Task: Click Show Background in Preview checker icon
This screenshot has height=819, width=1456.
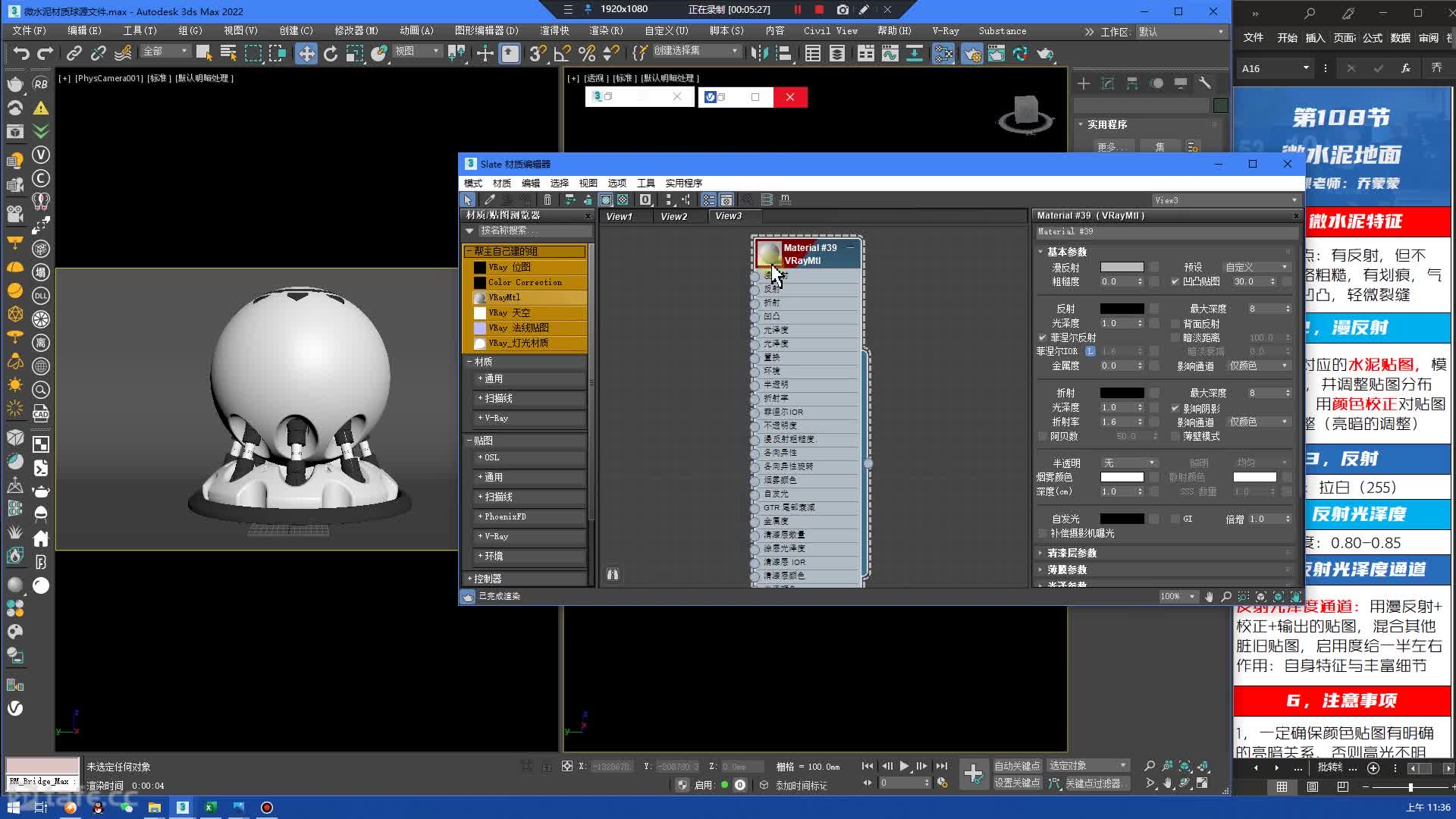Action: [623, 199]
